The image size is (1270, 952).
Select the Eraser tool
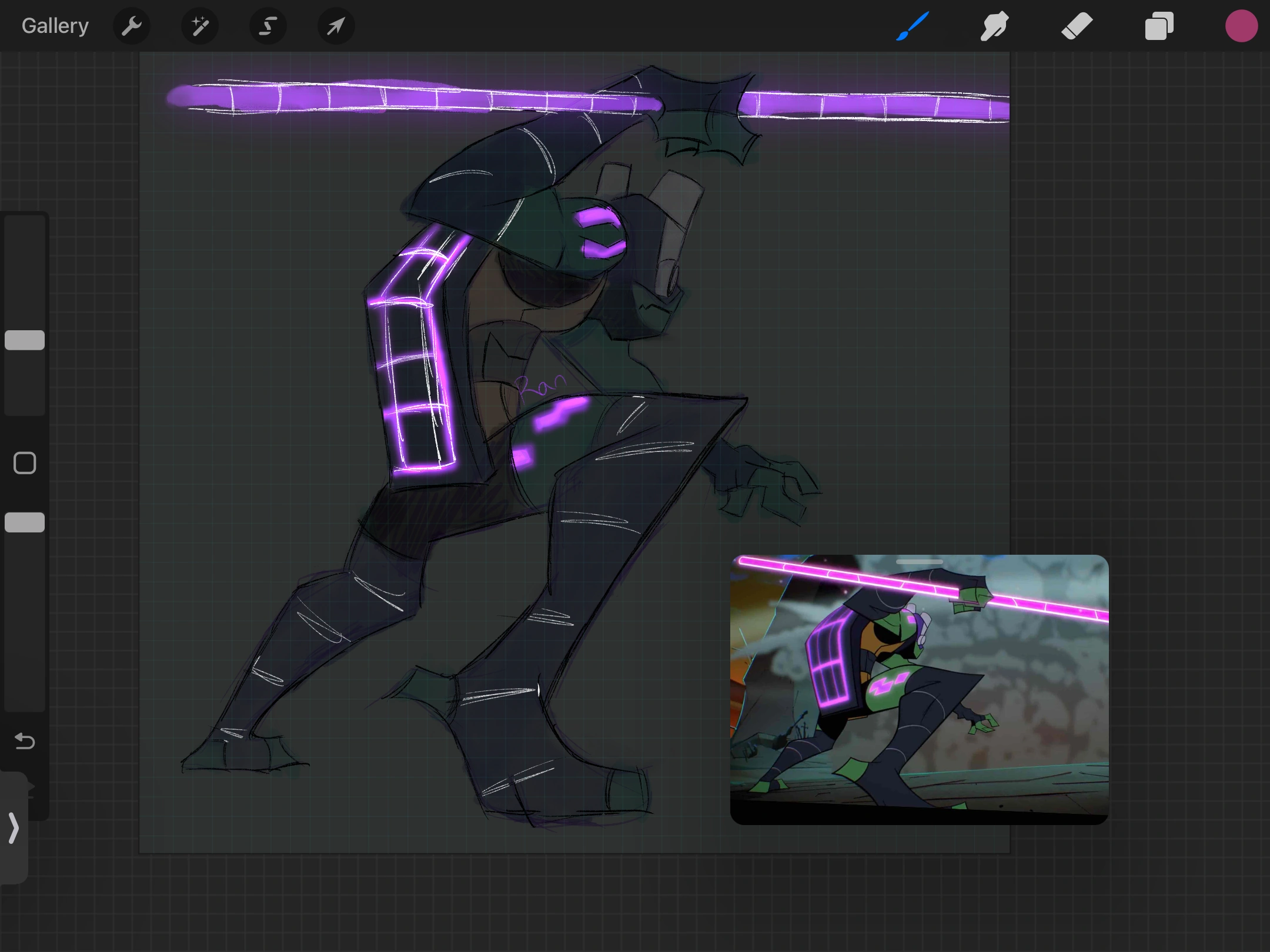pyautogui.click(x=1077, y=26)
